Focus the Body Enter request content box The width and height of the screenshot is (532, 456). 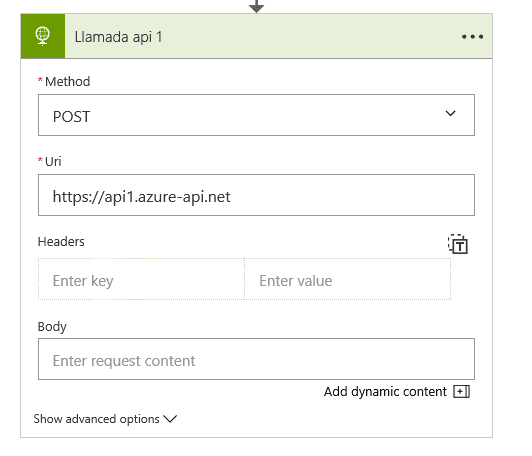[x=256, y=359]
